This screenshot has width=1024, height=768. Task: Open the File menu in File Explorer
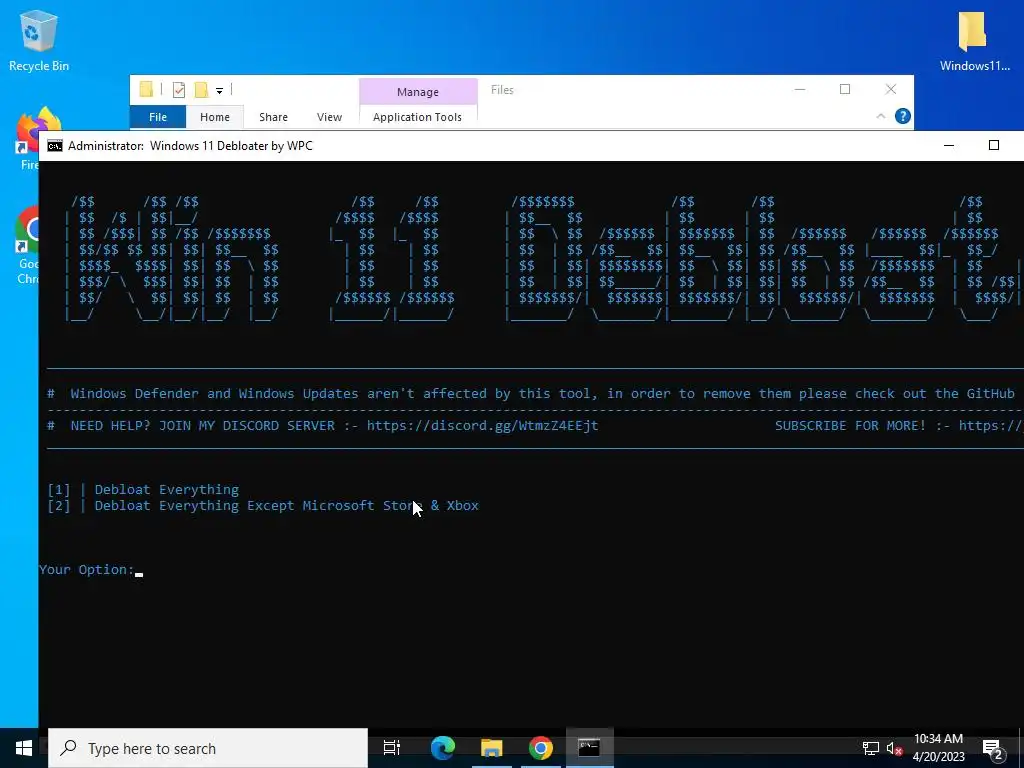[x=158, y=117]
